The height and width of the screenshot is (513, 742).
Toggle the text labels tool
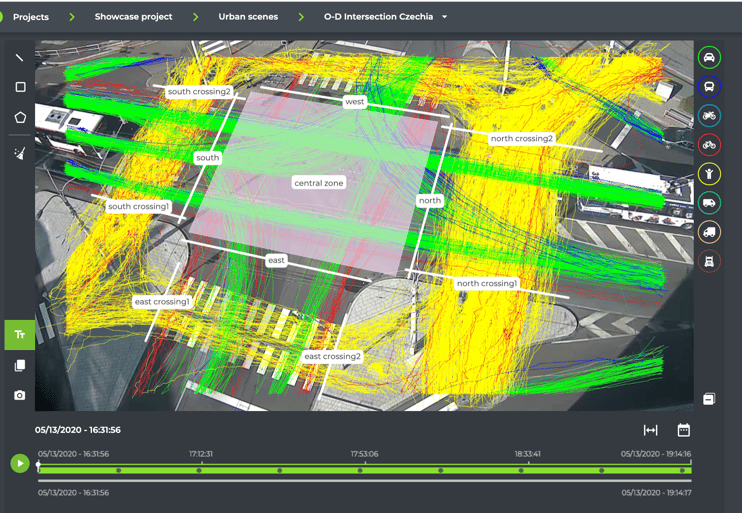19,335
